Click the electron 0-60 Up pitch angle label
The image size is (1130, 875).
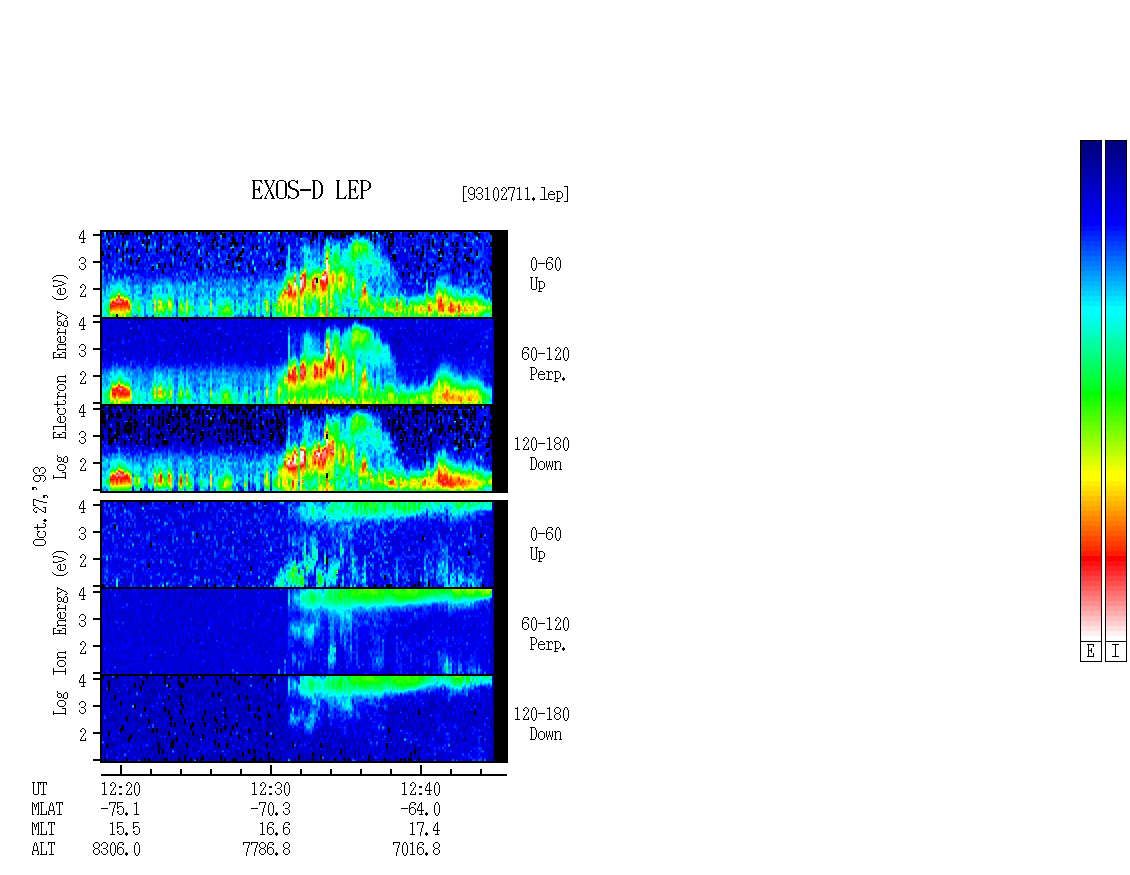545,274
